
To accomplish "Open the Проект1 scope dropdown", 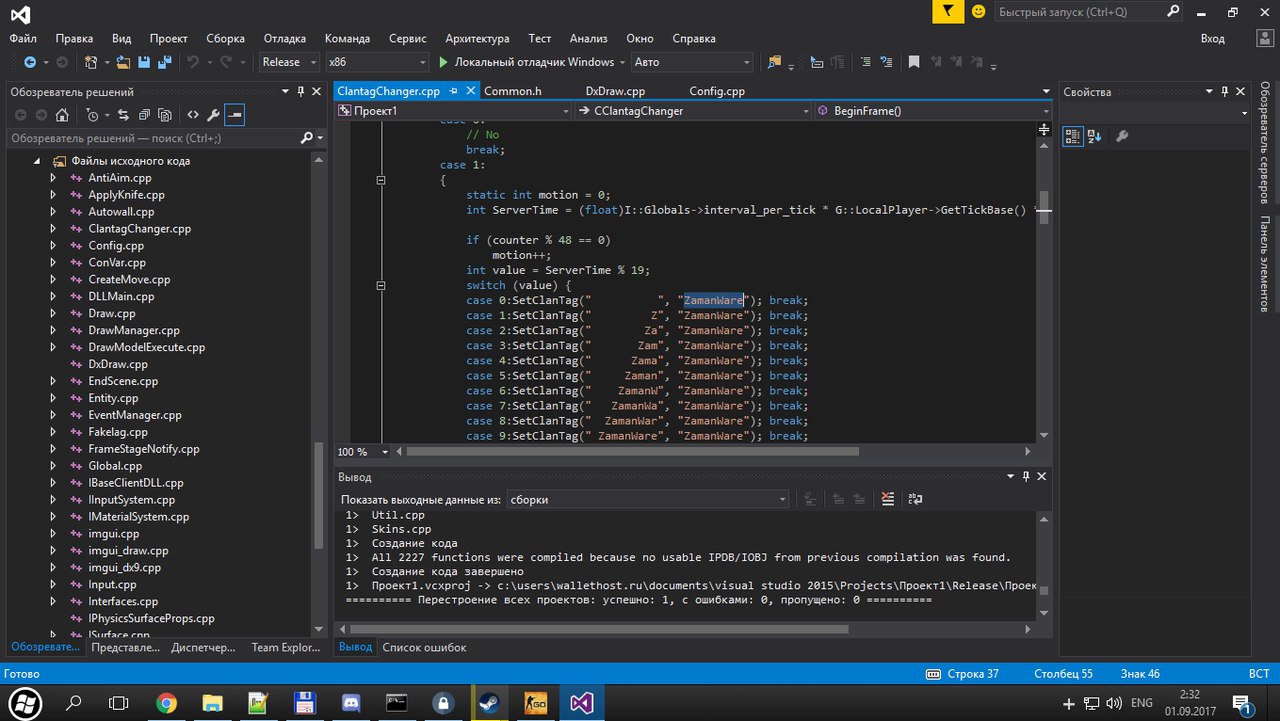I will (x=454, y=111).
